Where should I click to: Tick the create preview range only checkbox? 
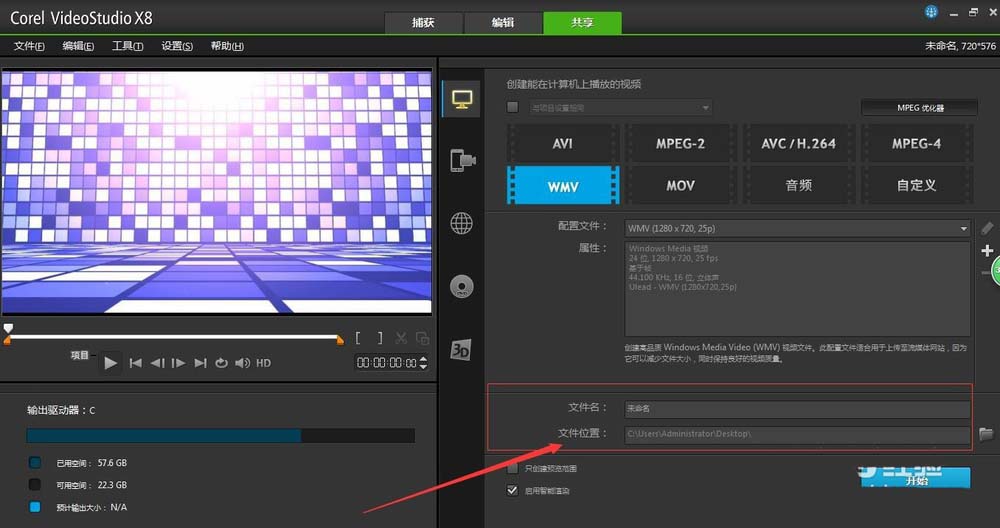512,469
